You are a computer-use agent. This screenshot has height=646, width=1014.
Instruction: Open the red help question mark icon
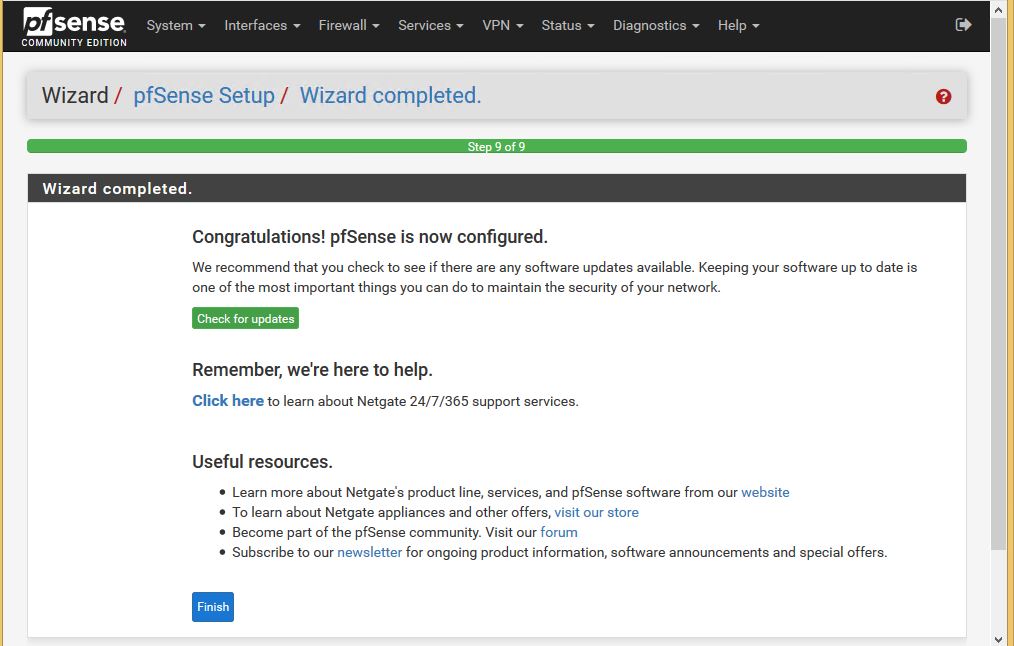coord(944,96)
